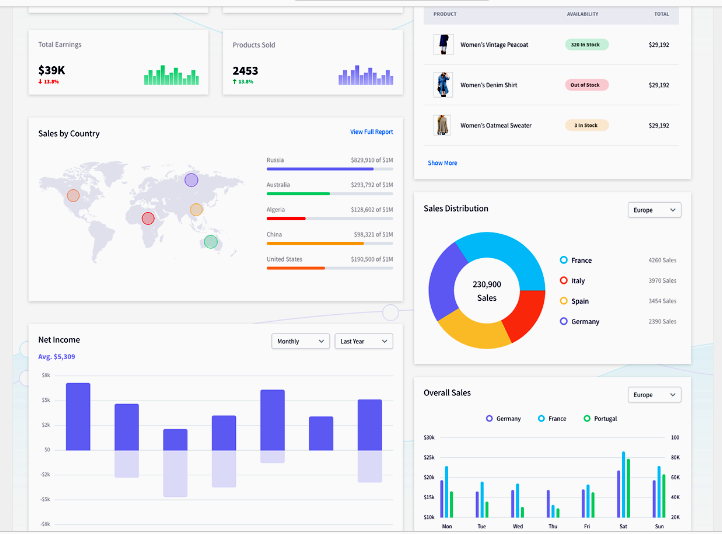Image resolution: width=722 pixels, height=534 pixels.
Task: Click the red Italy donut segment
Action: click(526, 315)
